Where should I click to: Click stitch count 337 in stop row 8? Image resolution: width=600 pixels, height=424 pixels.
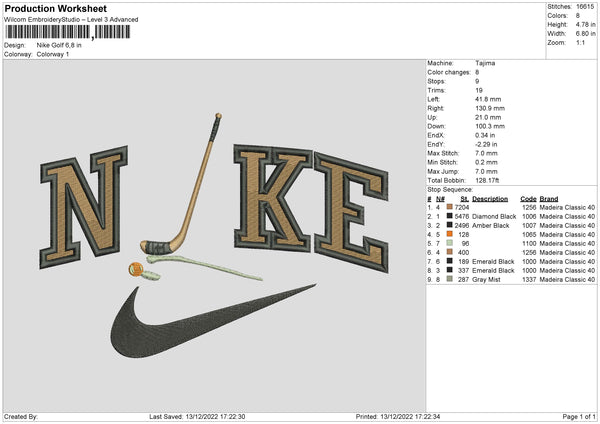[464, 271]
